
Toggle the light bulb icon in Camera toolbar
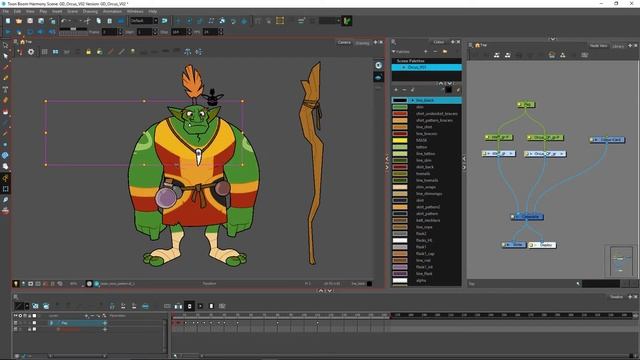(133, 52)
